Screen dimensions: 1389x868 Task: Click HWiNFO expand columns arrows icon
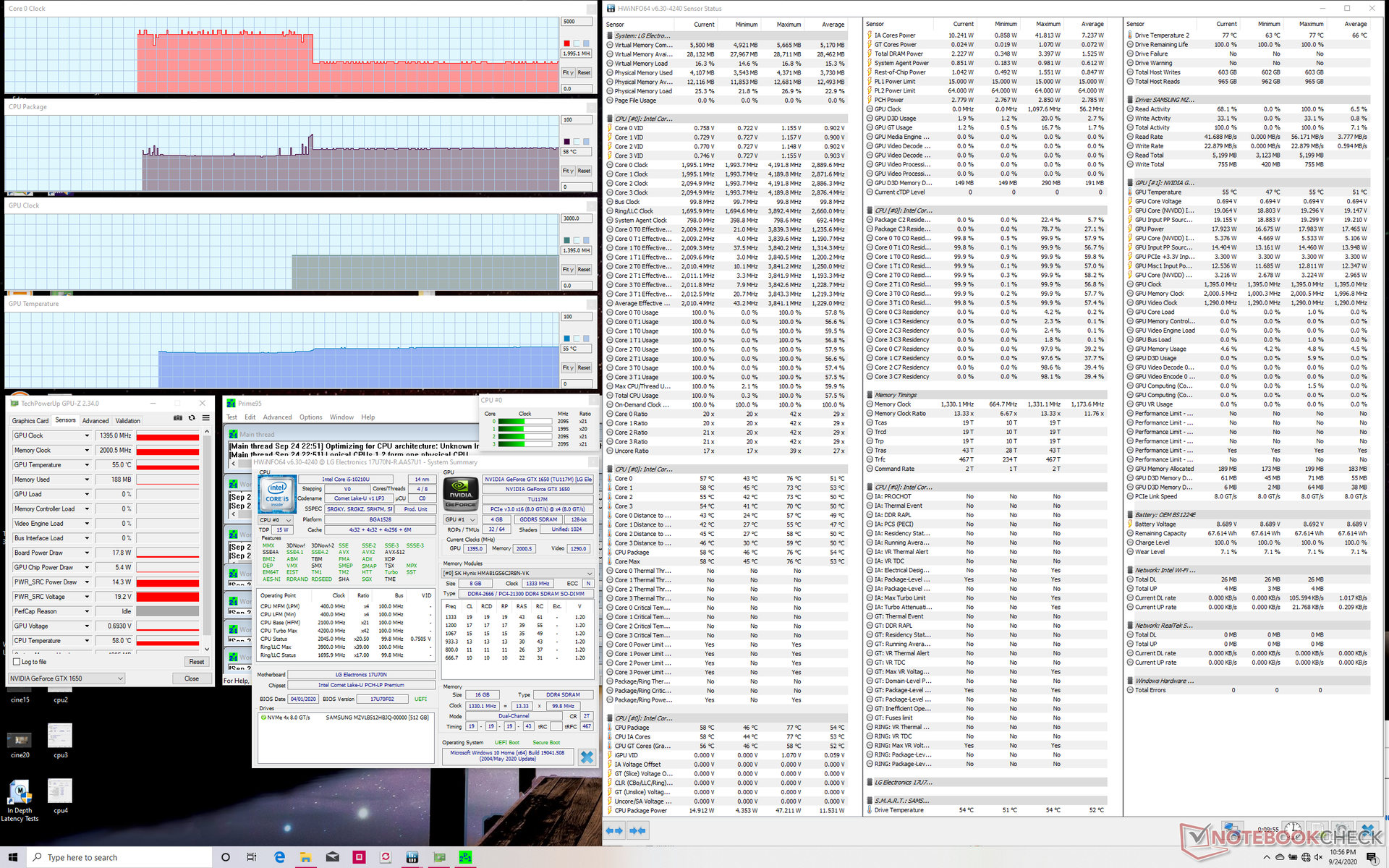(614, 830)
